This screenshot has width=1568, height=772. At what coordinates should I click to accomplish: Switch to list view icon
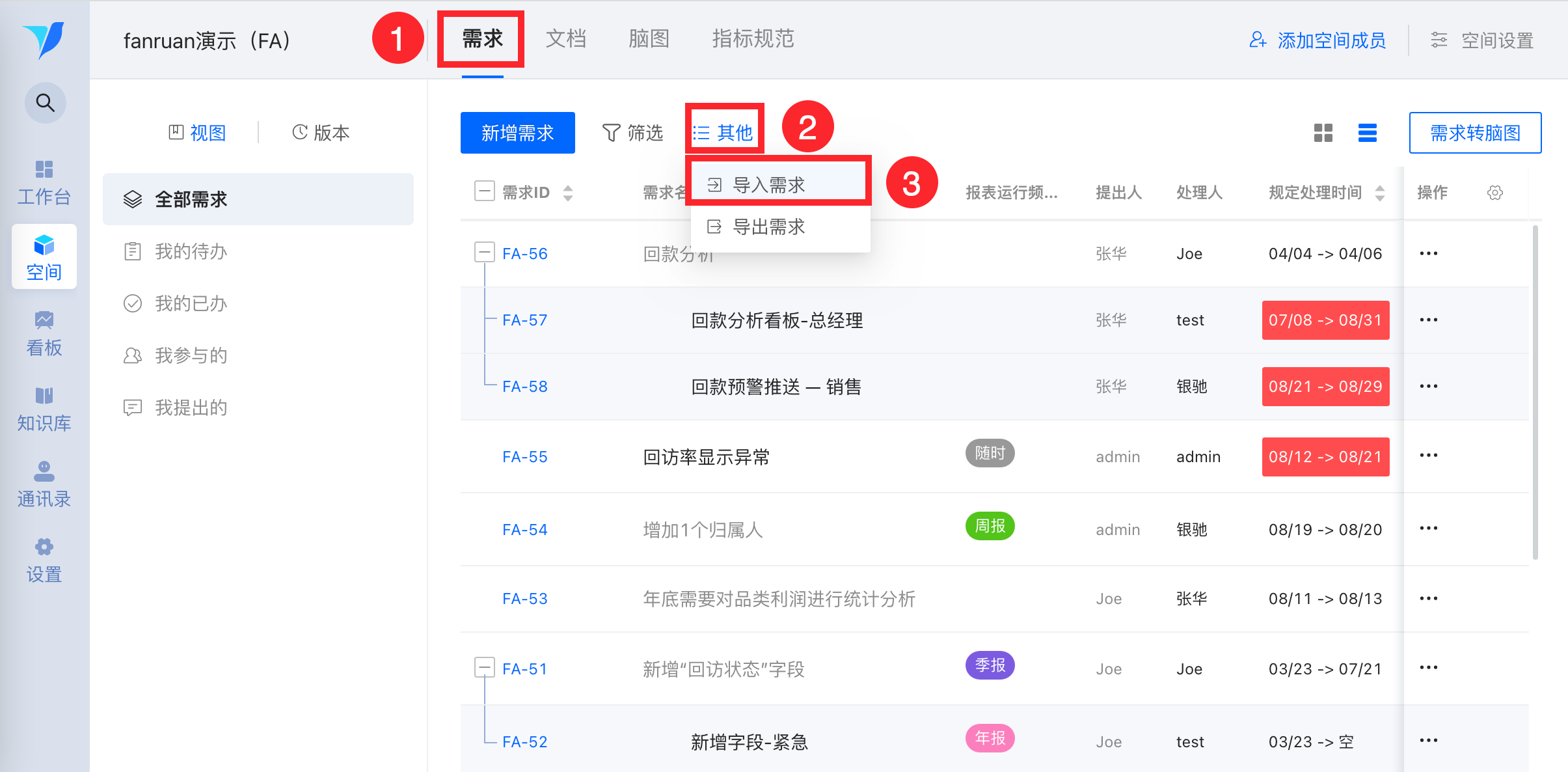pos(1367,133)
